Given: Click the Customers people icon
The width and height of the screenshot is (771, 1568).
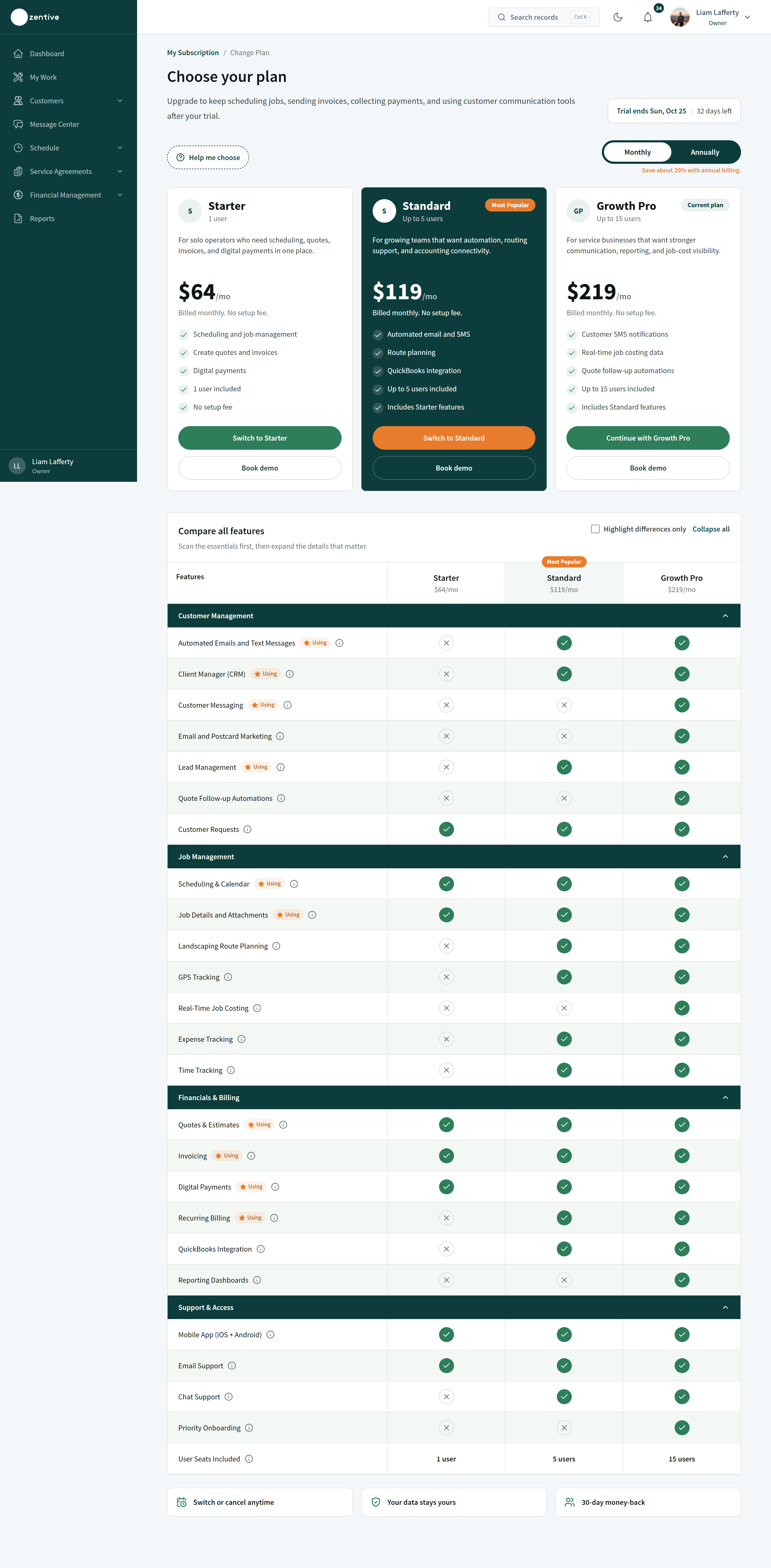Looking at the screenshot, I should (x=18, y=101).
